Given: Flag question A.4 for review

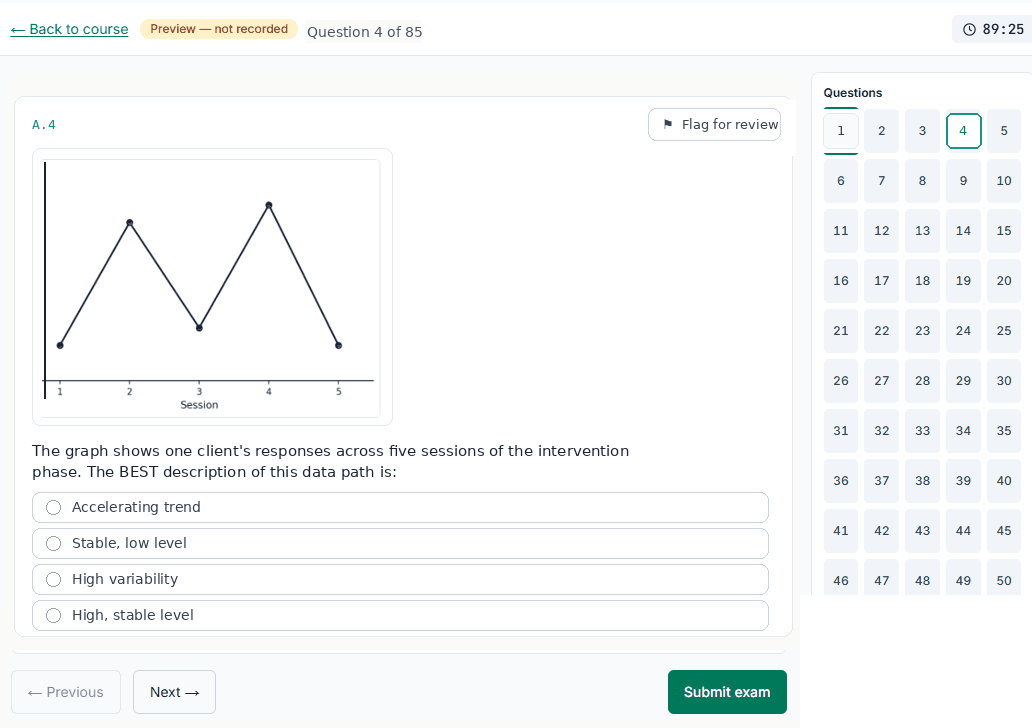Looking at the screenshot, I should point(714,124).
